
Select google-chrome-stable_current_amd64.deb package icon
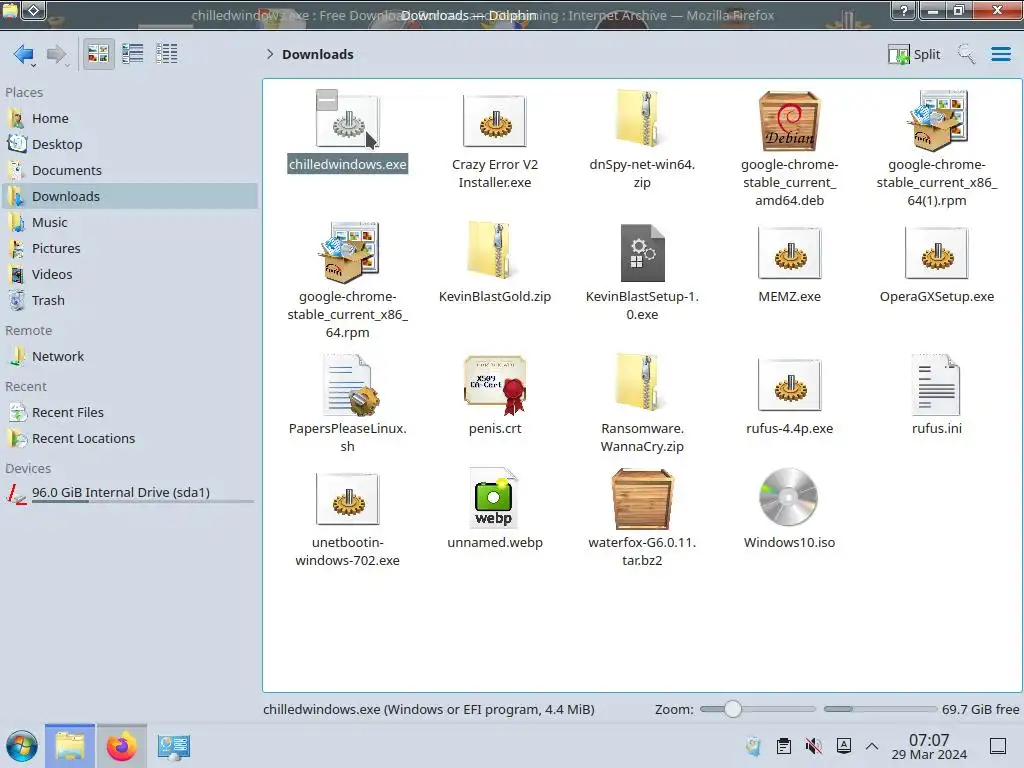point(789,121)
